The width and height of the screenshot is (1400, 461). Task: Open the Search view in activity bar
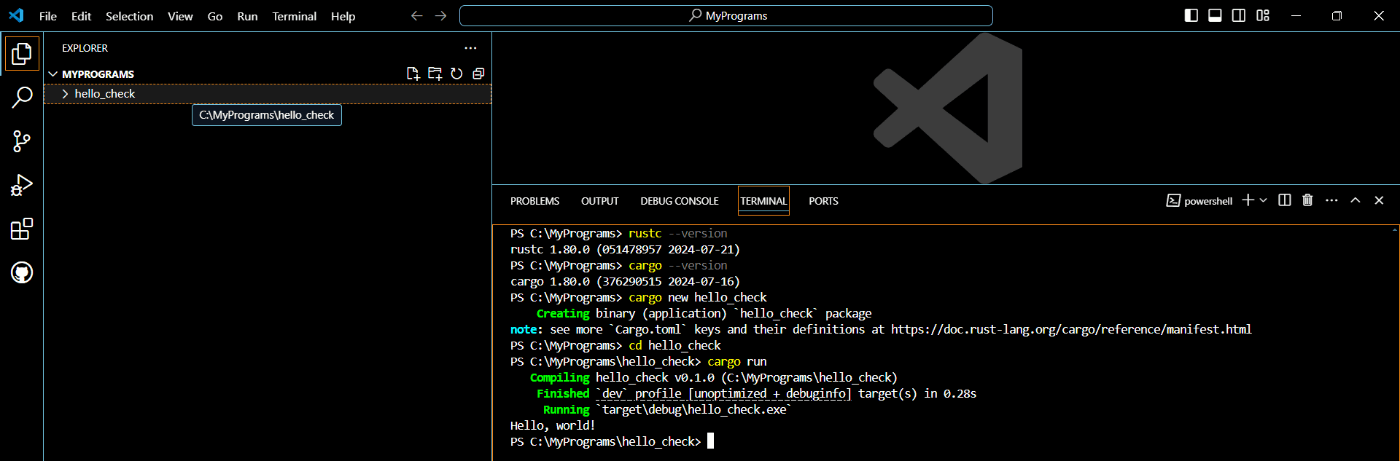21,98
